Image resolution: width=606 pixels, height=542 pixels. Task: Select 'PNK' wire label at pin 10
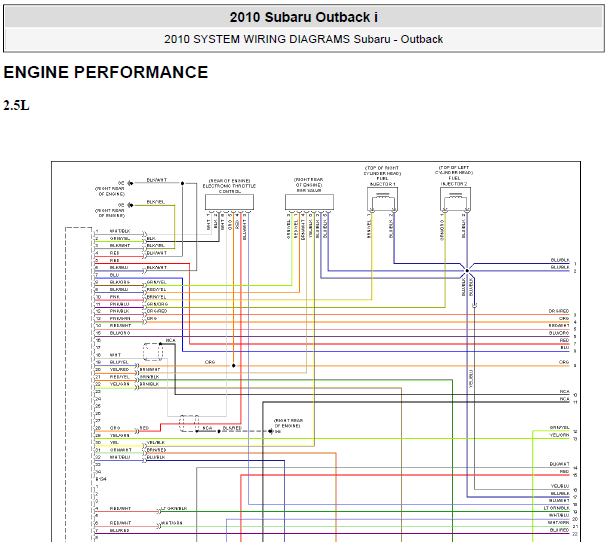115,297
